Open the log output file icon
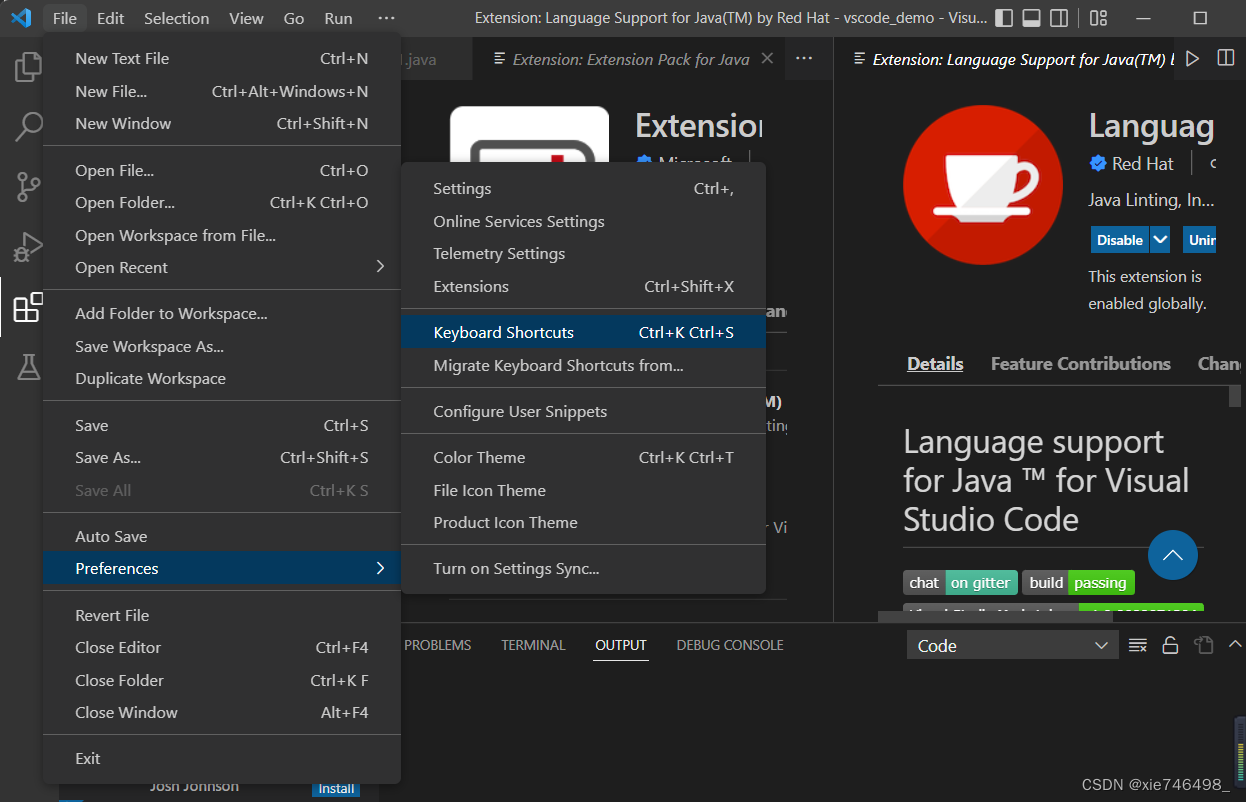1246x802 pixels. click(1203, 645)
